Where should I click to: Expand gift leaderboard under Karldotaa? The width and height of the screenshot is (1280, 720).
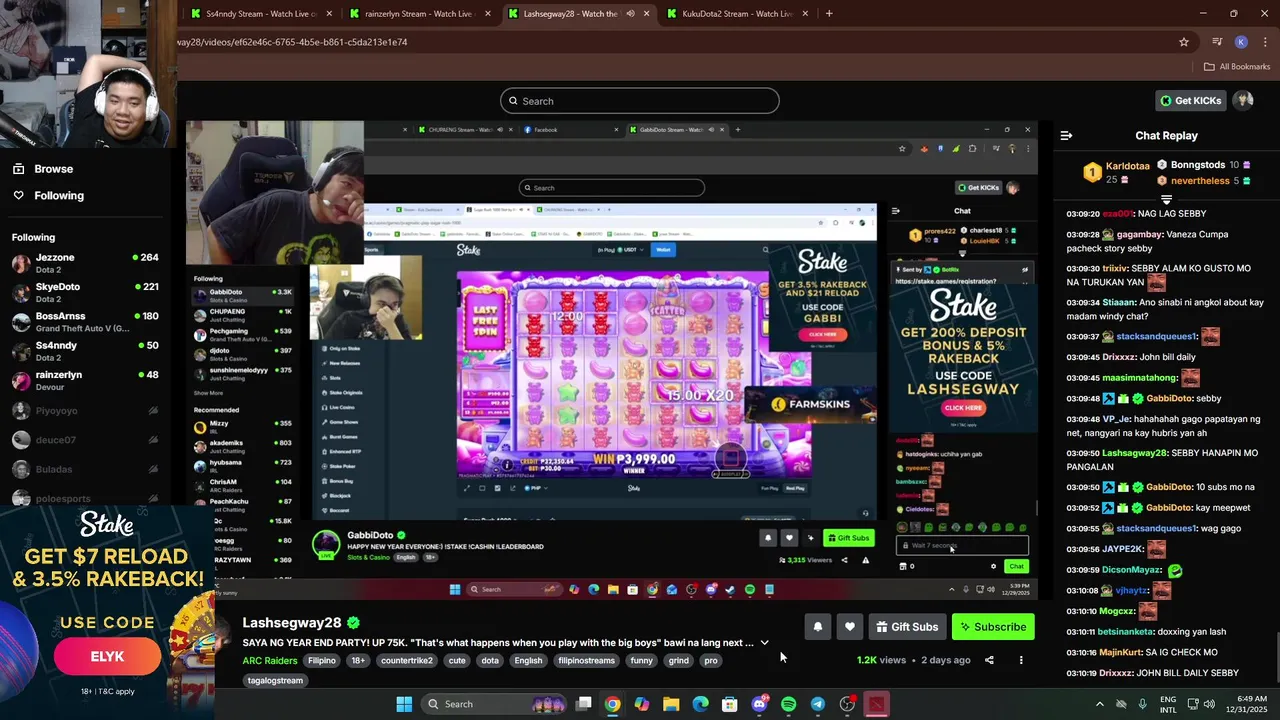(1166, 199)
